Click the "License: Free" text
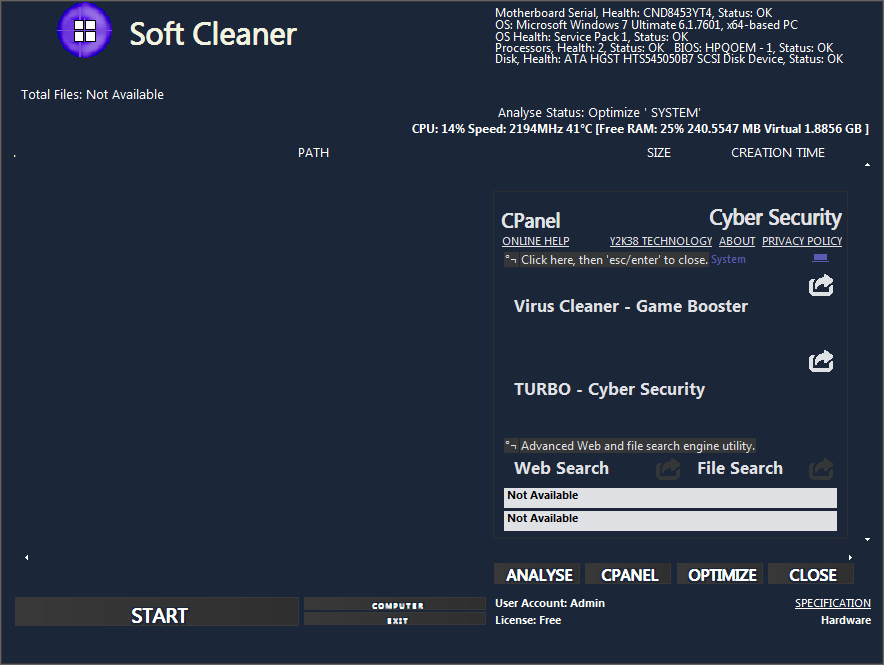The height and width of the screenshot is (665, 884). pos(528,620)
